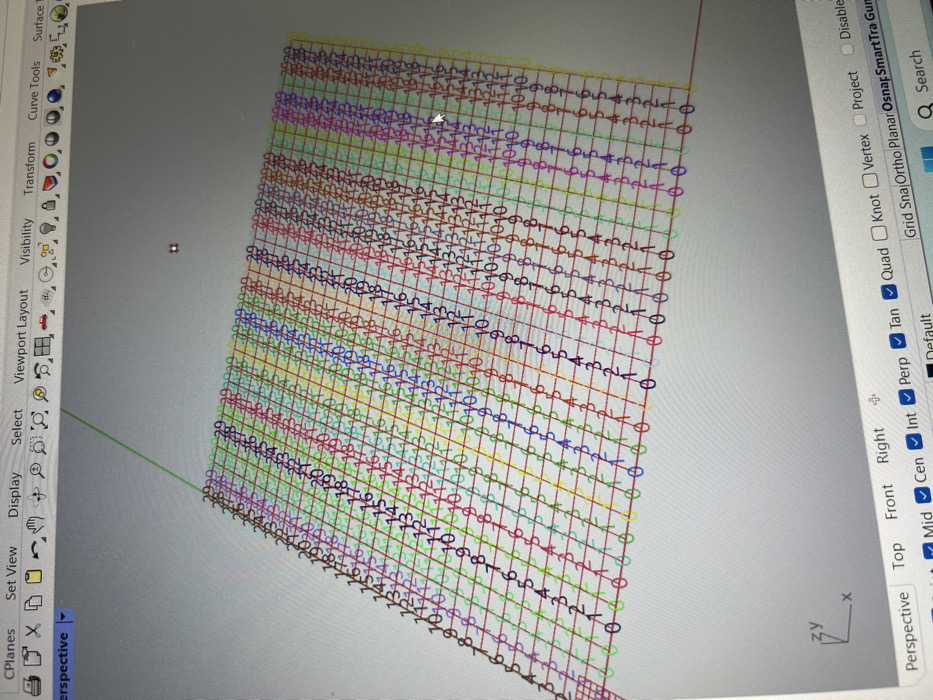This screenshot has width=933, height=700.
Task: Click the Shaded viewport sphere icon
Action: (x=52, y=117)
